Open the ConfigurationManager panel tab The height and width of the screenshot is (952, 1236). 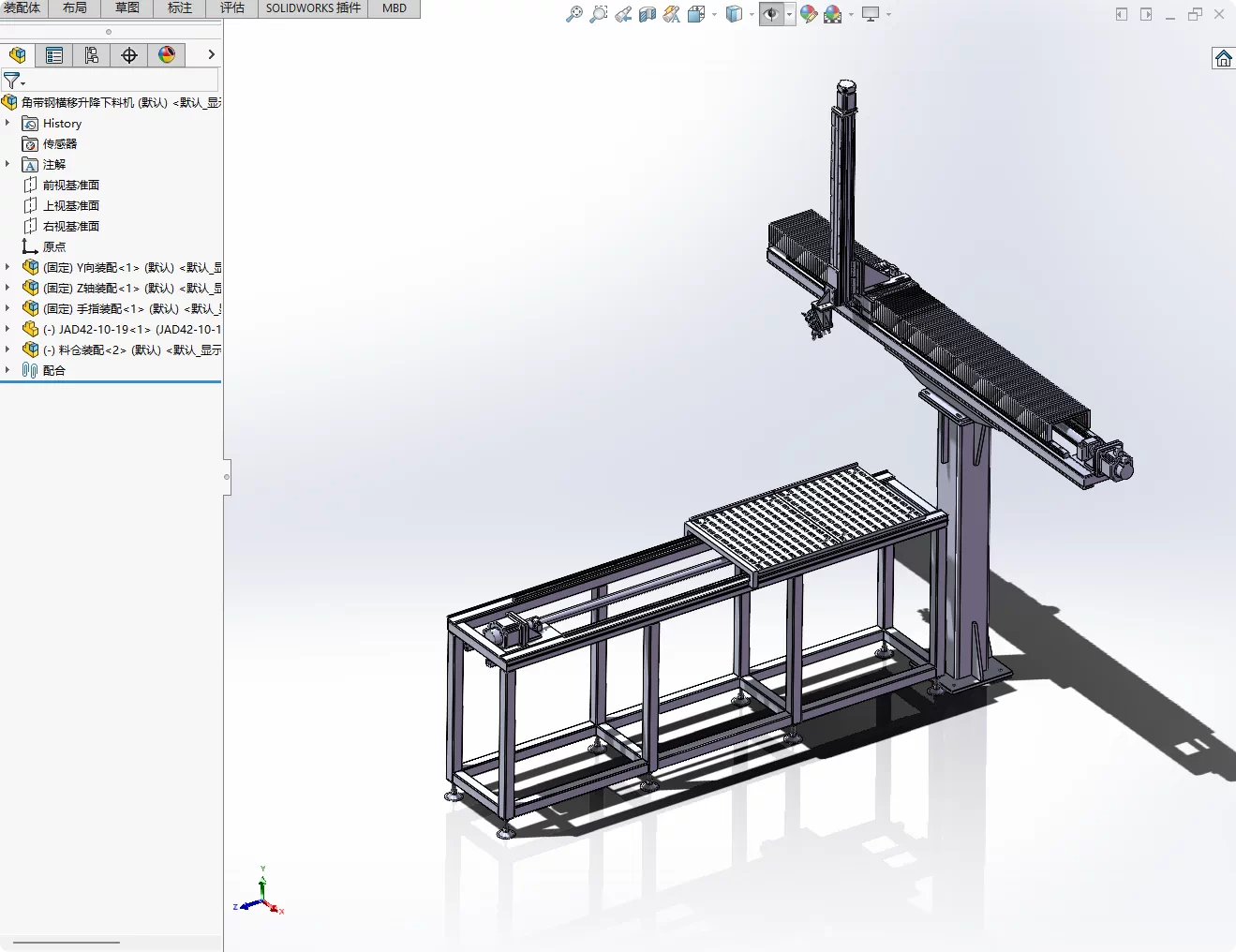[x=92, y=55]
